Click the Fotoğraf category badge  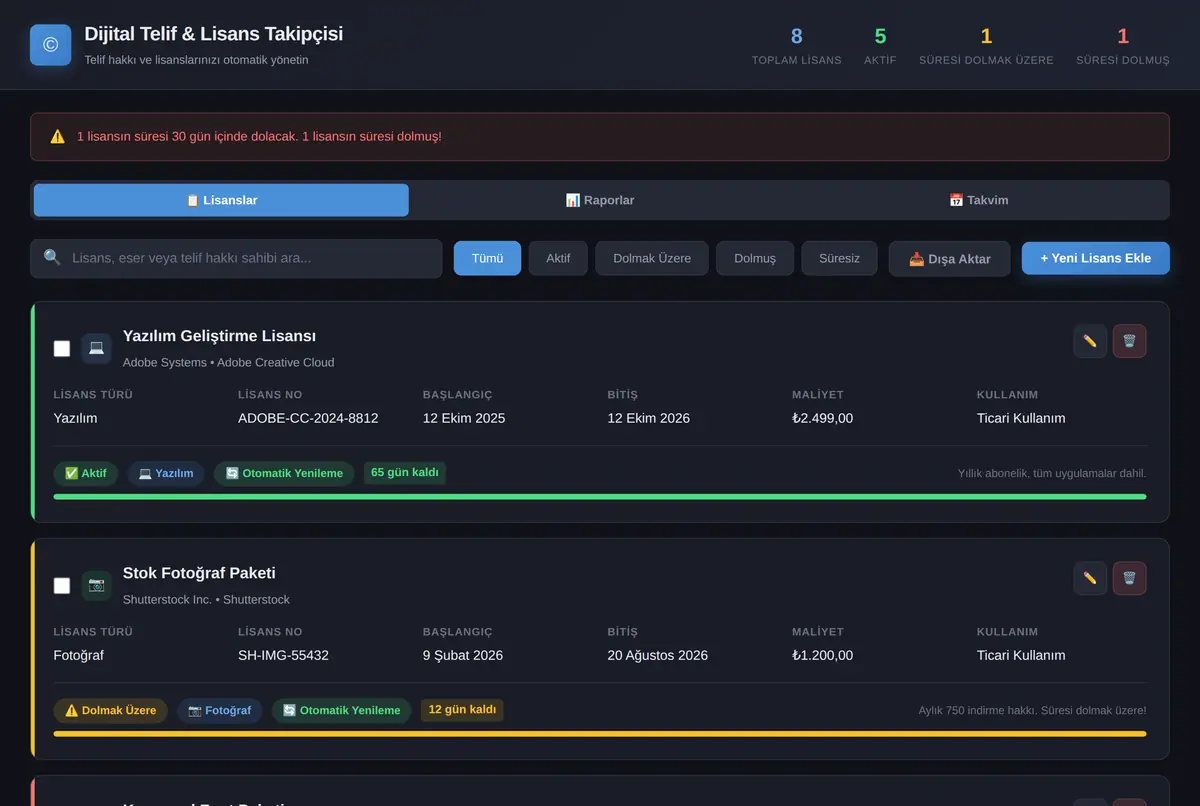tap(220, 710)
